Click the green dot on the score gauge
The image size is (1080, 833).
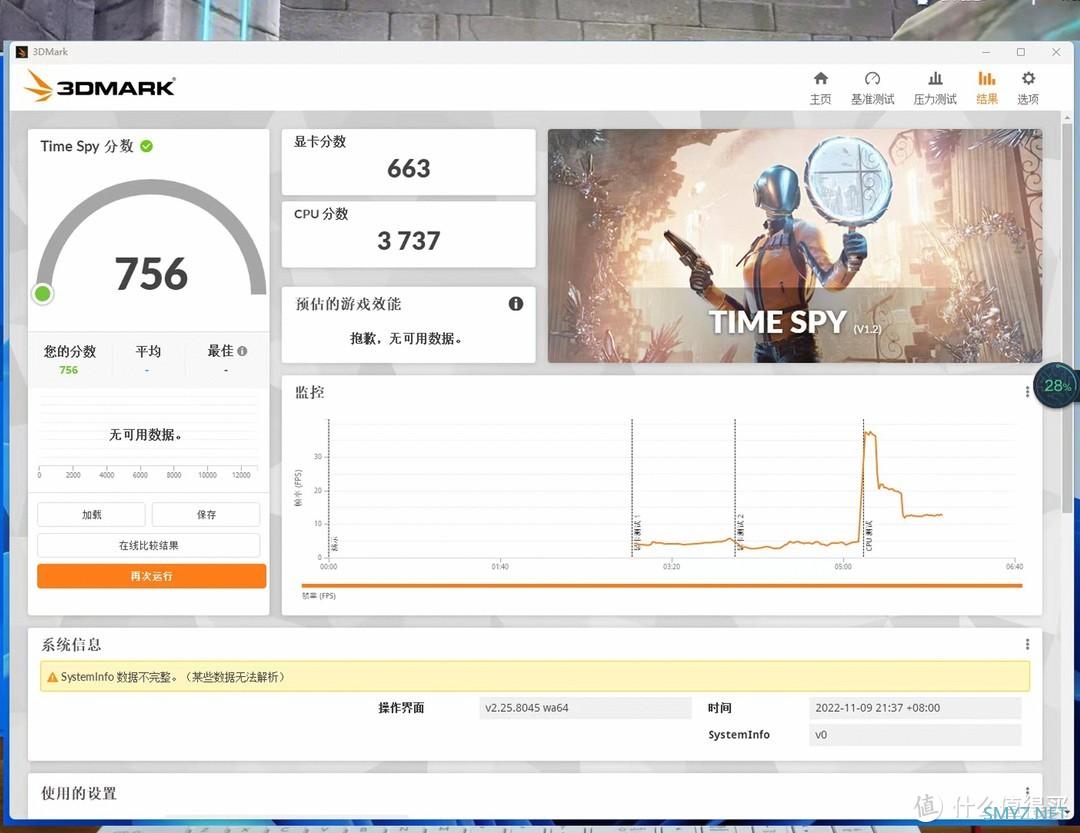pyautogui.click(x=43, y=294)
